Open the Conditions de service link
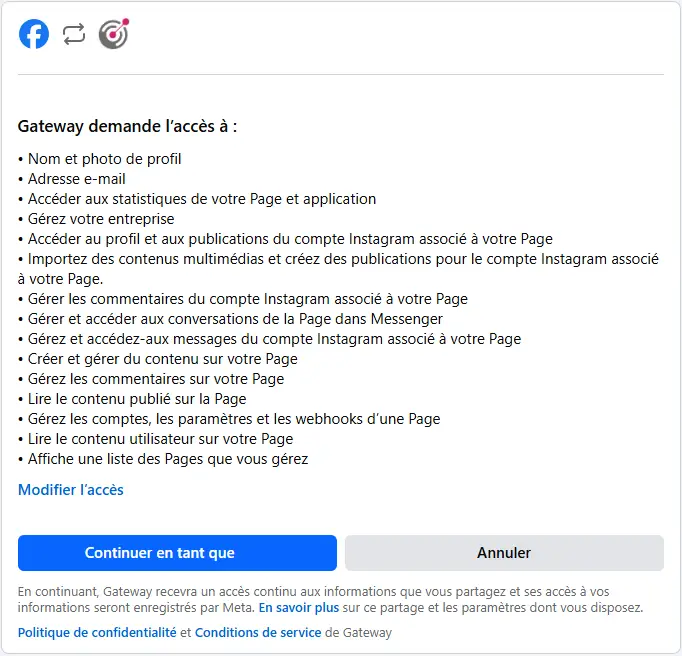This screenshot has height=656, width=682. [258, 633]
